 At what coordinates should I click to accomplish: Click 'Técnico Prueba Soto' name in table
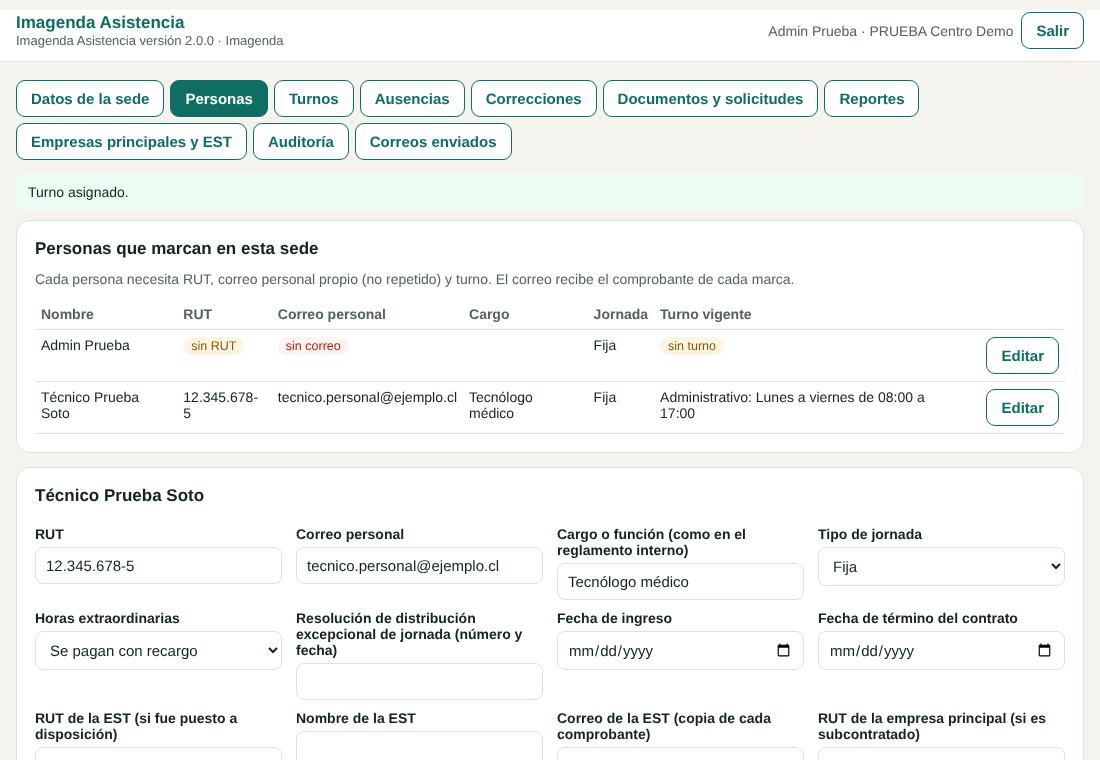coord(90,406)
